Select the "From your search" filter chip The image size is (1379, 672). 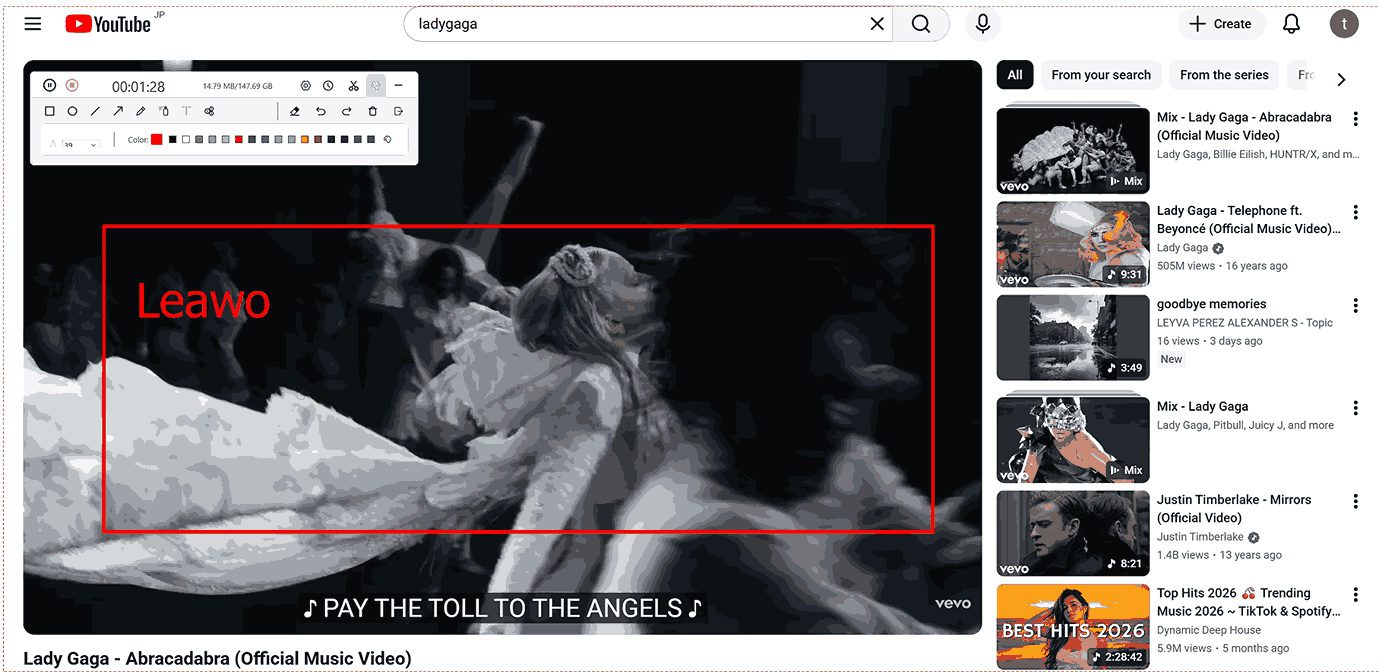pyautogui.click(x=1100, y=75)
